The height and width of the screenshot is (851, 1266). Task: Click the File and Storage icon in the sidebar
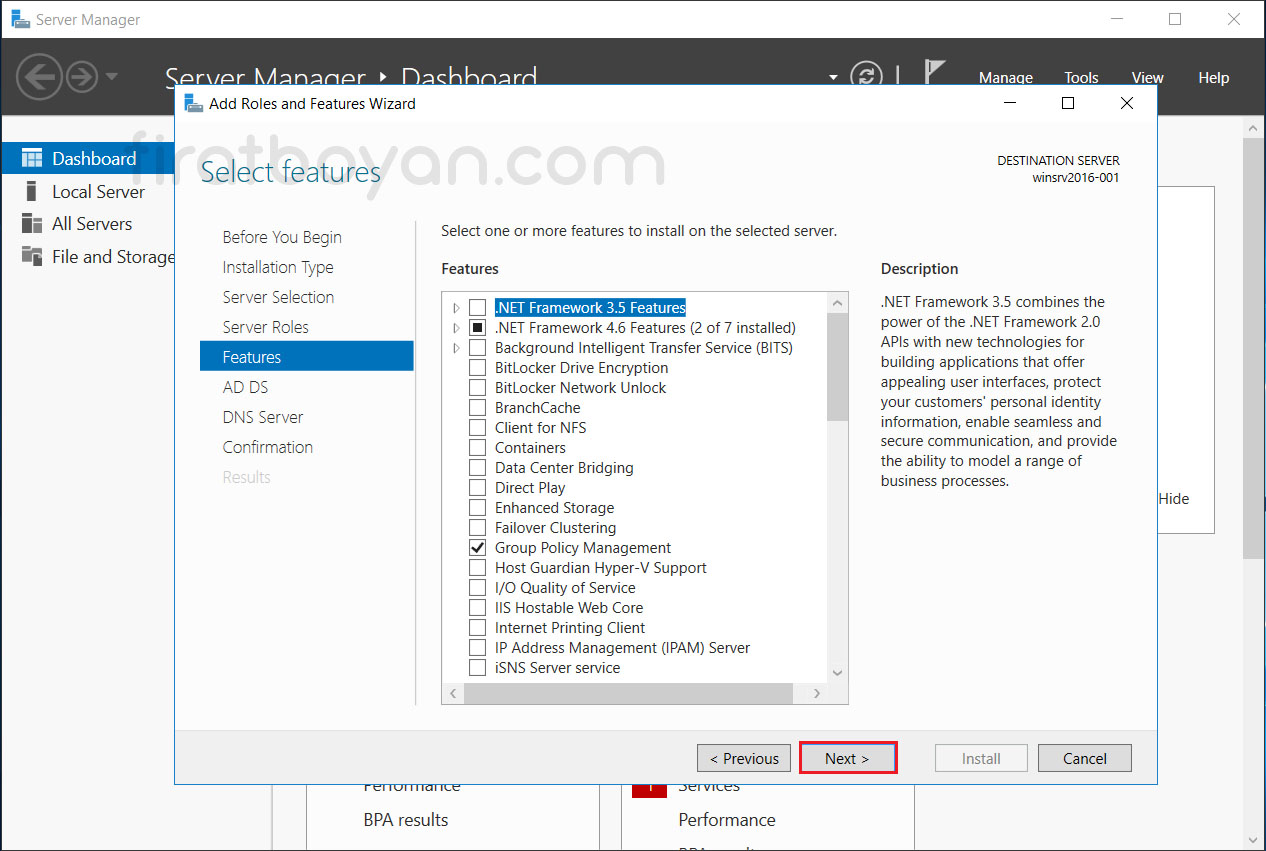(x=32, y=256)
